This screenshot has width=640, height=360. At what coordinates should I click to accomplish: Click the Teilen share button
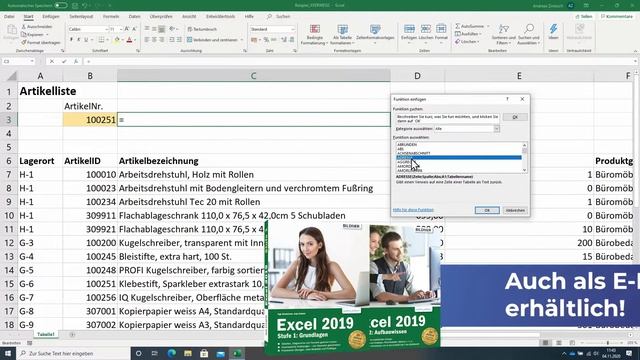pyautogui.click(x=584, y=16)
